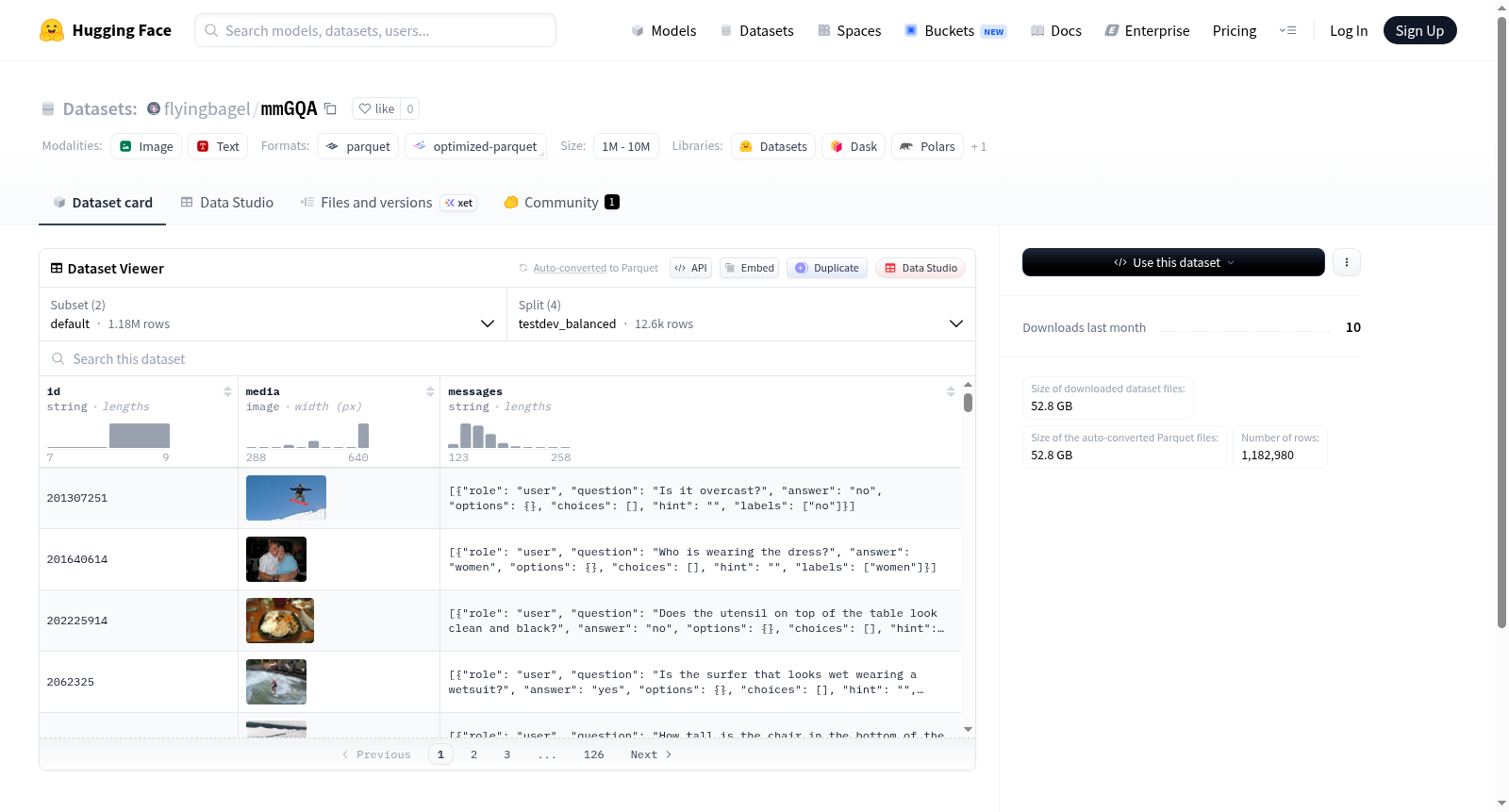Open the surfer thumbnail in row 2062325
Screen dimensions: 1509x812
[276, 682]
